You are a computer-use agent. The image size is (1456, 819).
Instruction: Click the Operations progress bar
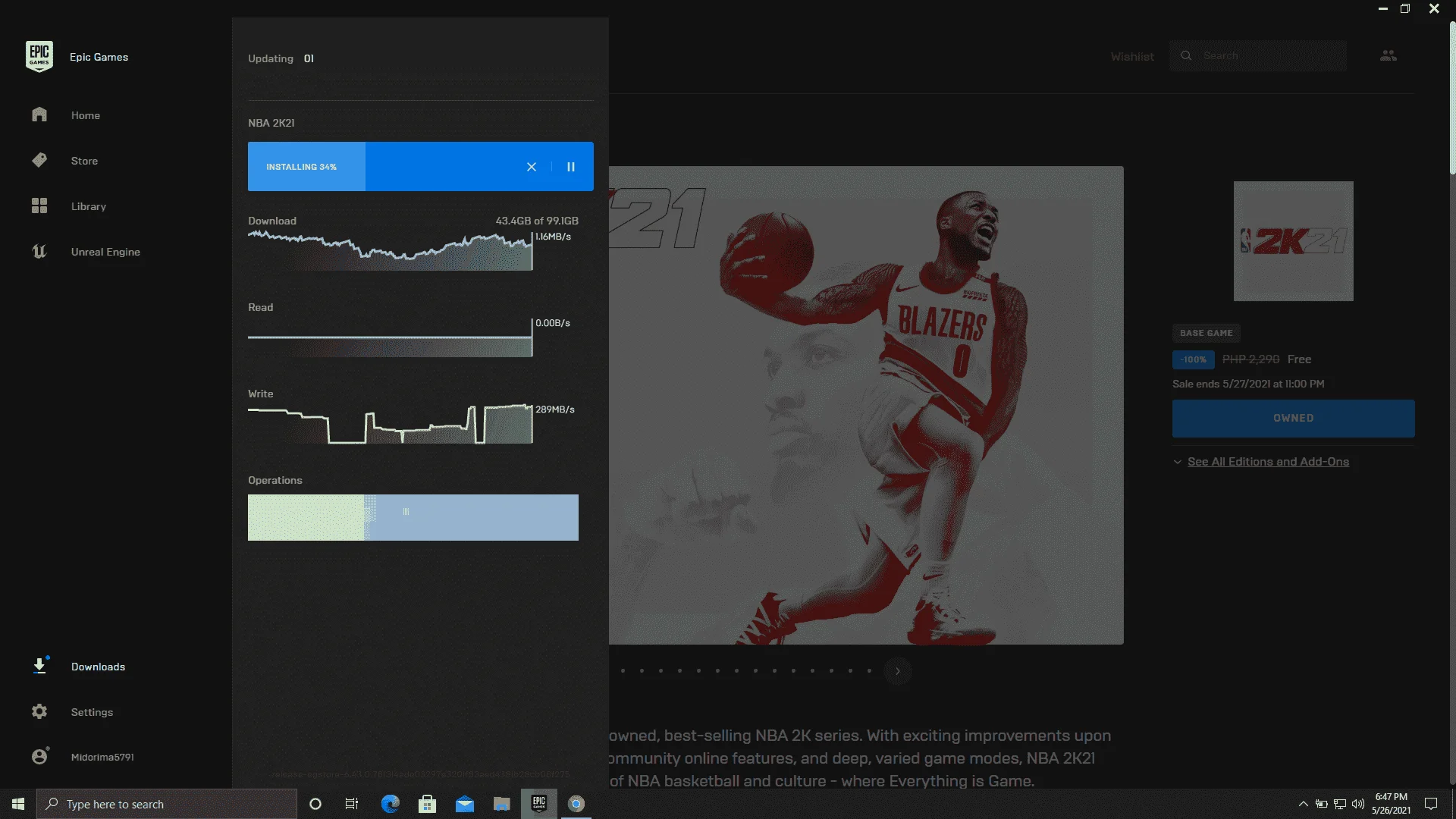pos(413,517)
